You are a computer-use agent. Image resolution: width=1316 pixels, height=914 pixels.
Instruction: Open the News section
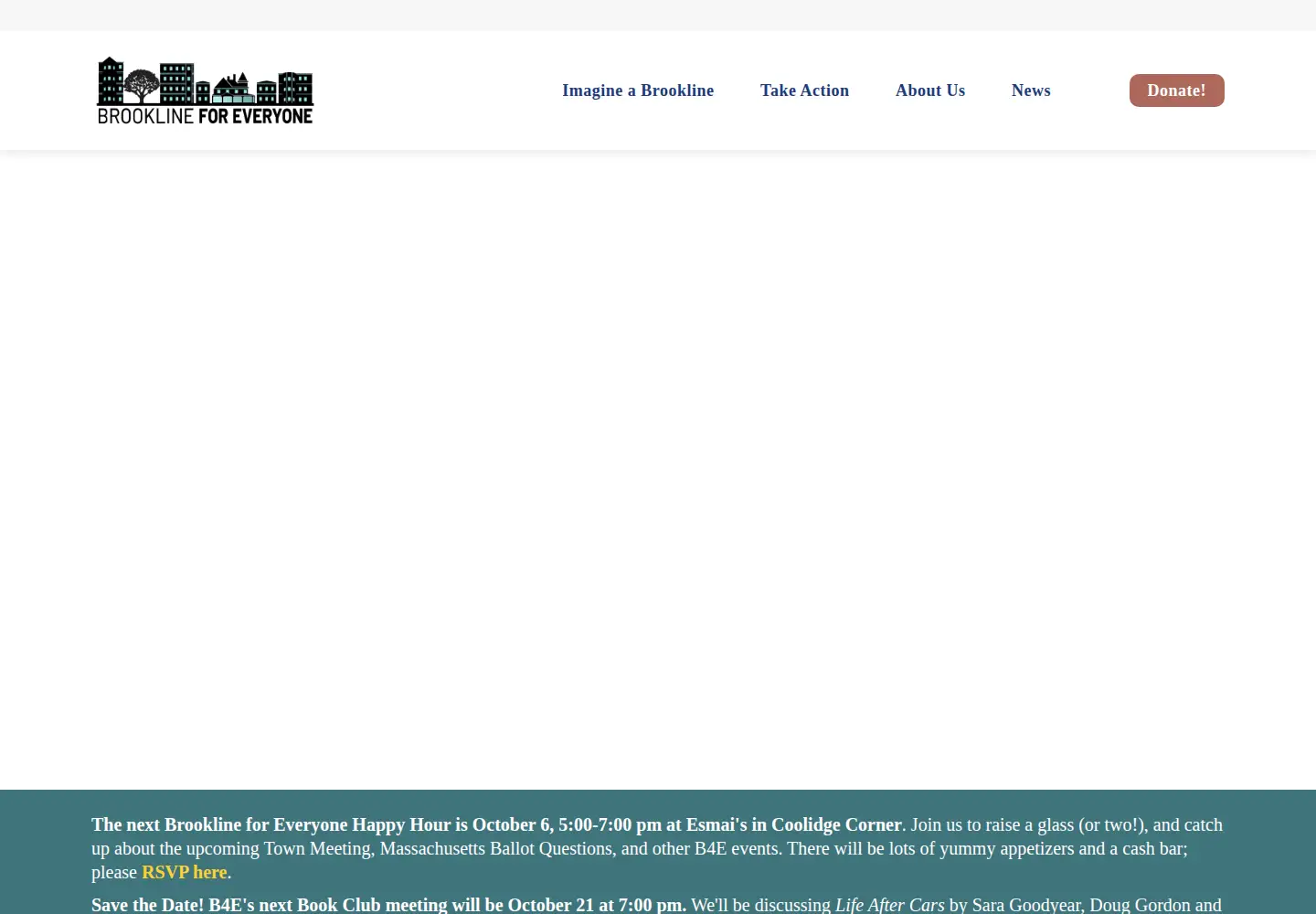click(x=1031, y=90)
